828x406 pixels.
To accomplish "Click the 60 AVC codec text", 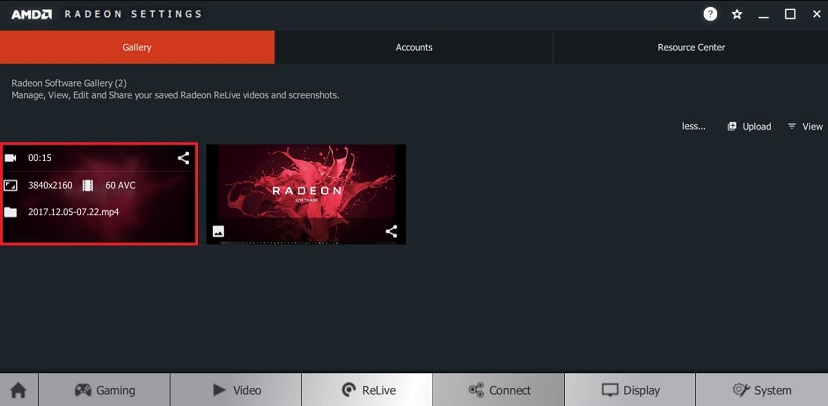I will click(120, 185).
